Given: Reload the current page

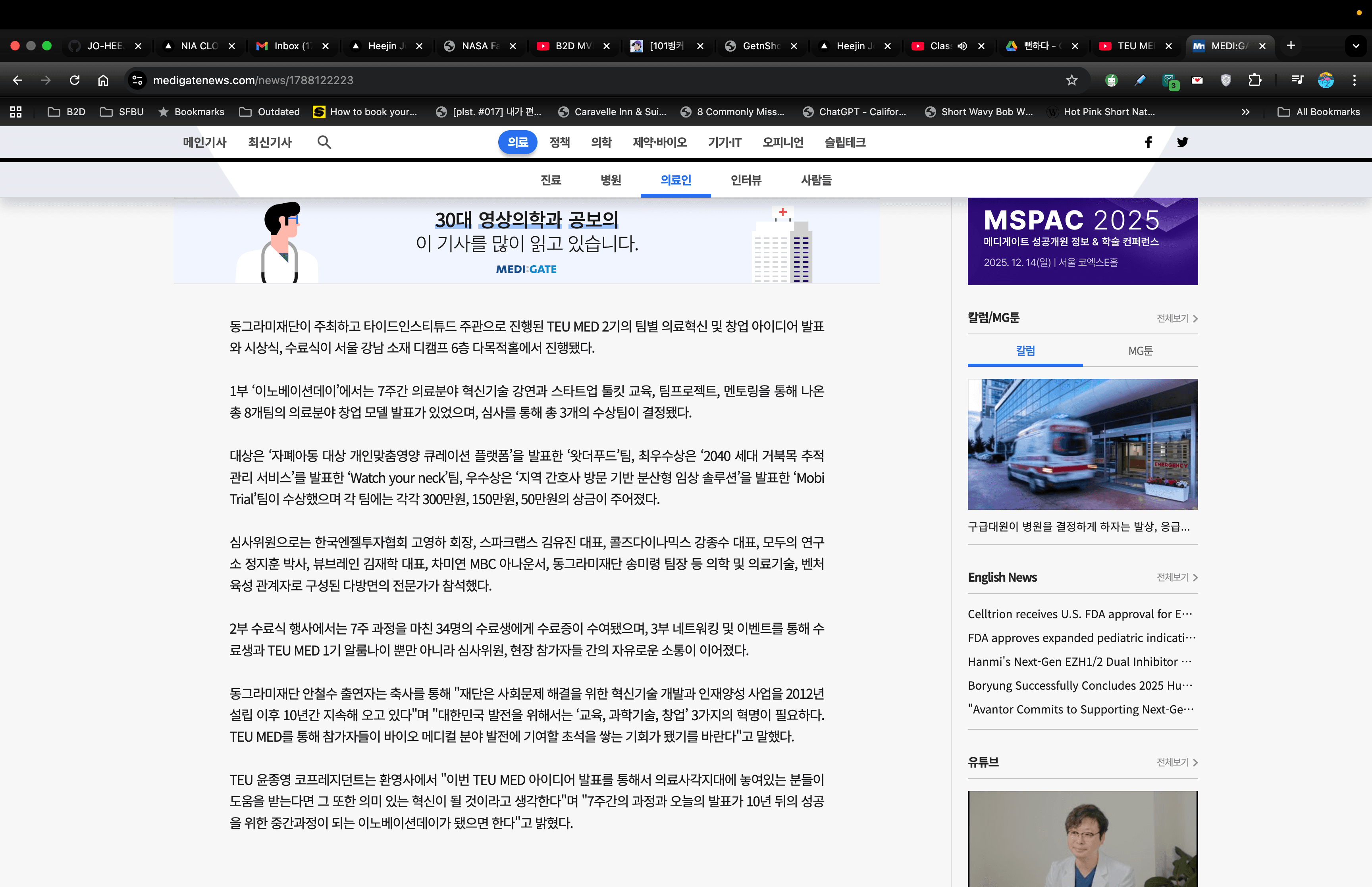Looking at the screenshot, I should 75,80.
